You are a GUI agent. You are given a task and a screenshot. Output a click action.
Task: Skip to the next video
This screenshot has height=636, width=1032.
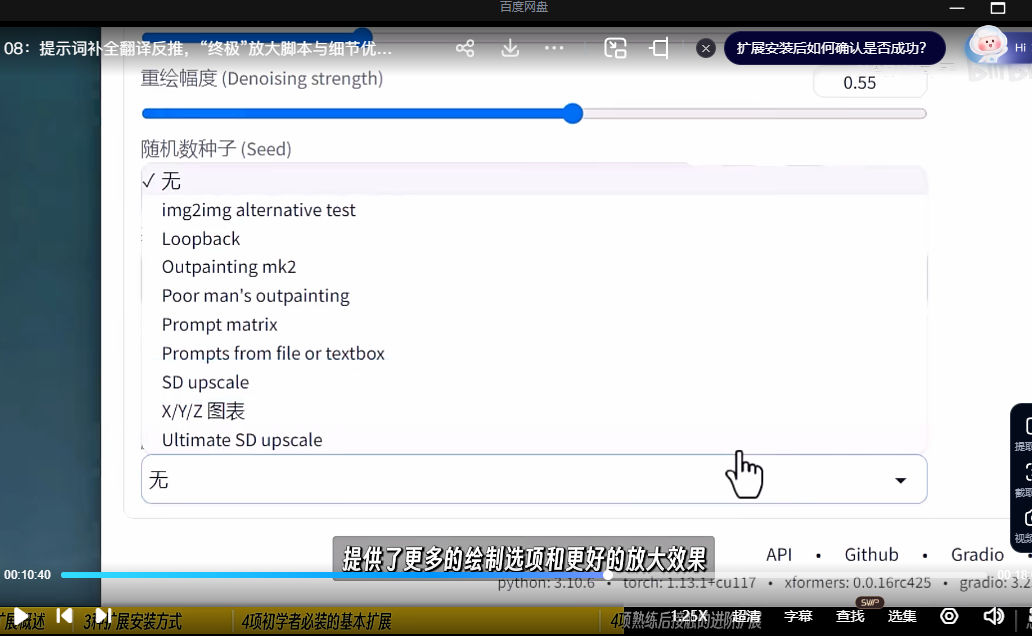[x=103, y=616]
